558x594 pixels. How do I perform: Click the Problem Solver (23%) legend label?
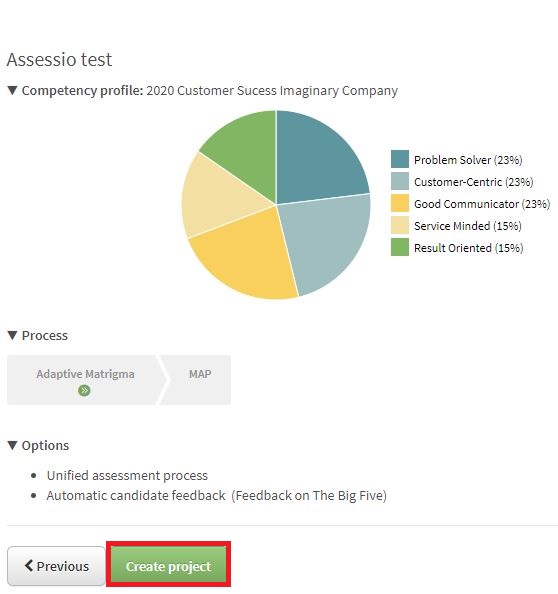click(x=468, y=160)
